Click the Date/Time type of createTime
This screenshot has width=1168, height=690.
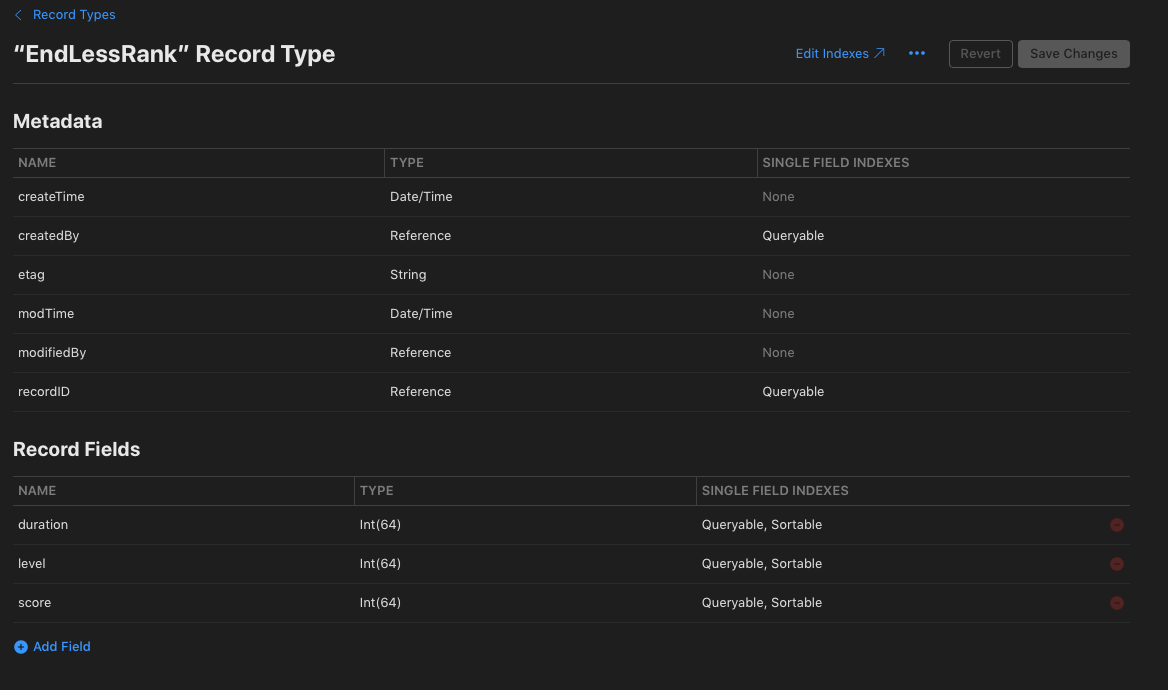tap(421, 197)
